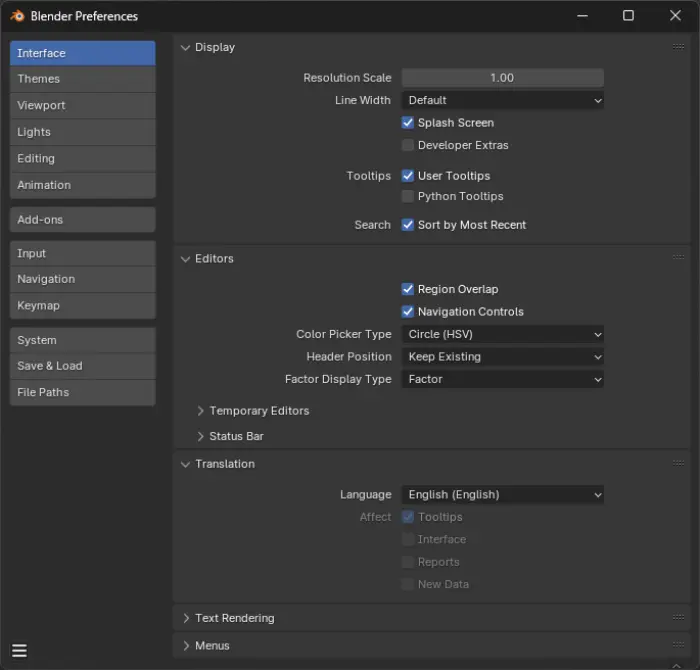Image resolution: width=700 pixels, height=670 pixels.
Task: Click the Blender logo in title bar
Action: pos(17,16)
